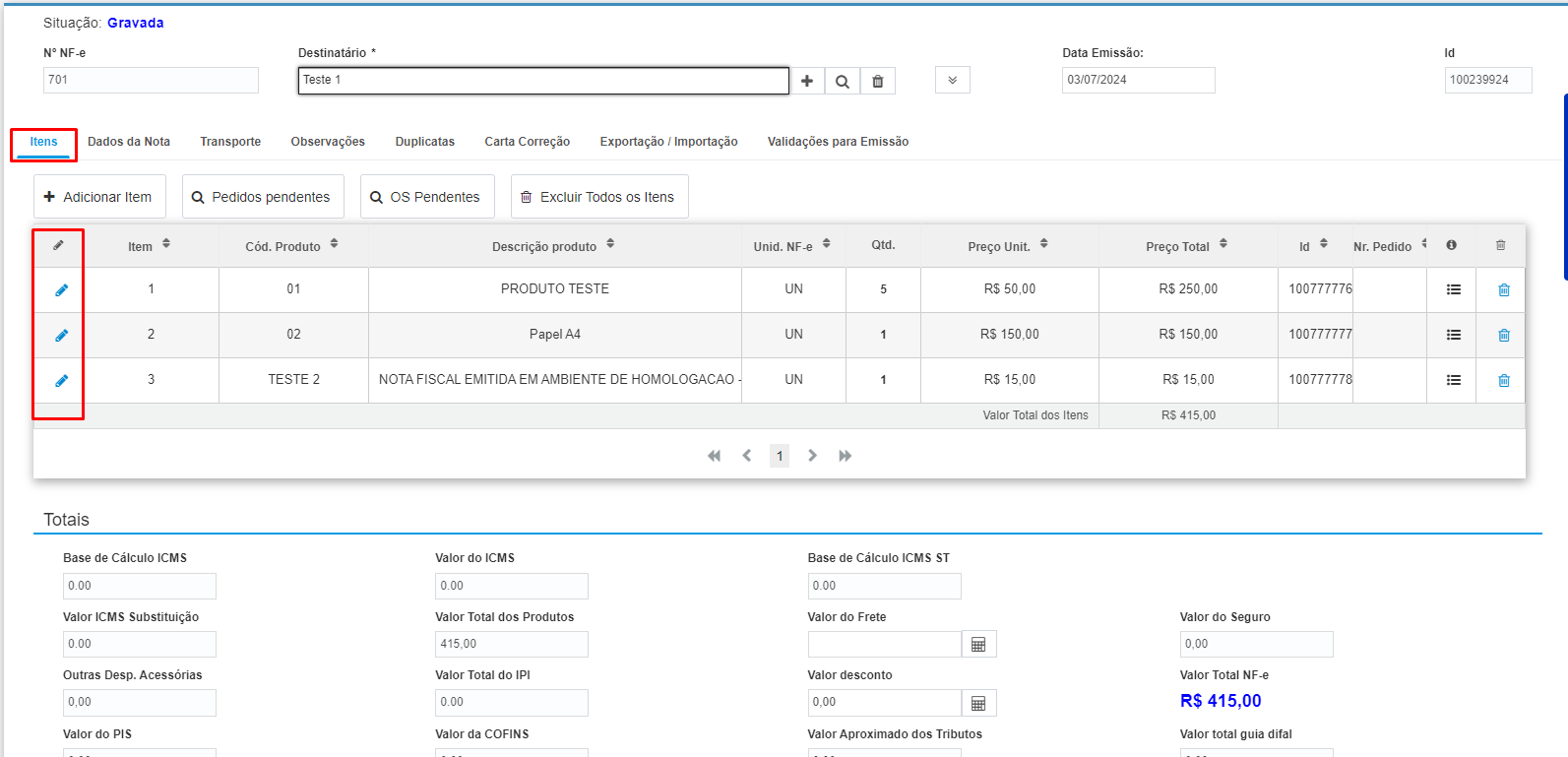
Task: Focus the Destinatário field containing Teste 1
Action: pyautogui.click(x=543, y=81)
